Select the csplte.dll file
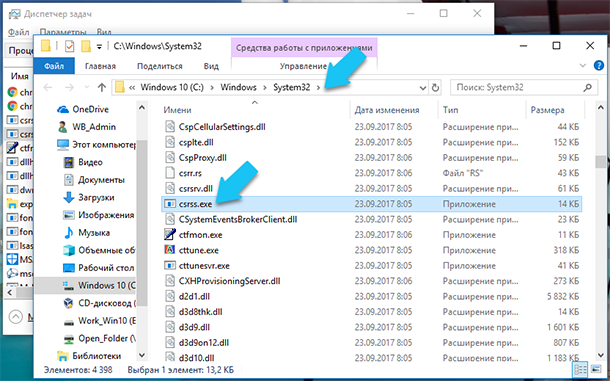 196,142
